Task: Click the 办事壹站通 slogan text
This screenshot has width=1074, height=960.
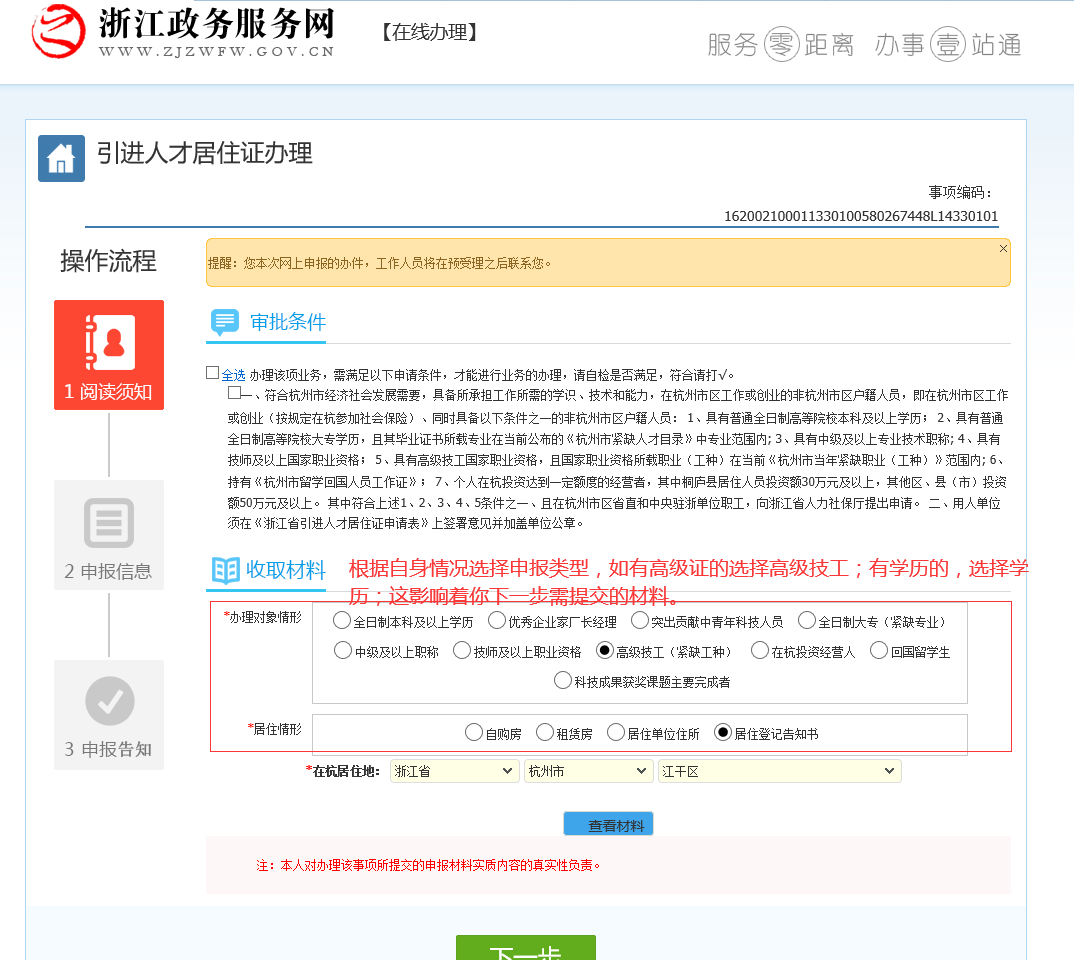Action: coord(949,45)
